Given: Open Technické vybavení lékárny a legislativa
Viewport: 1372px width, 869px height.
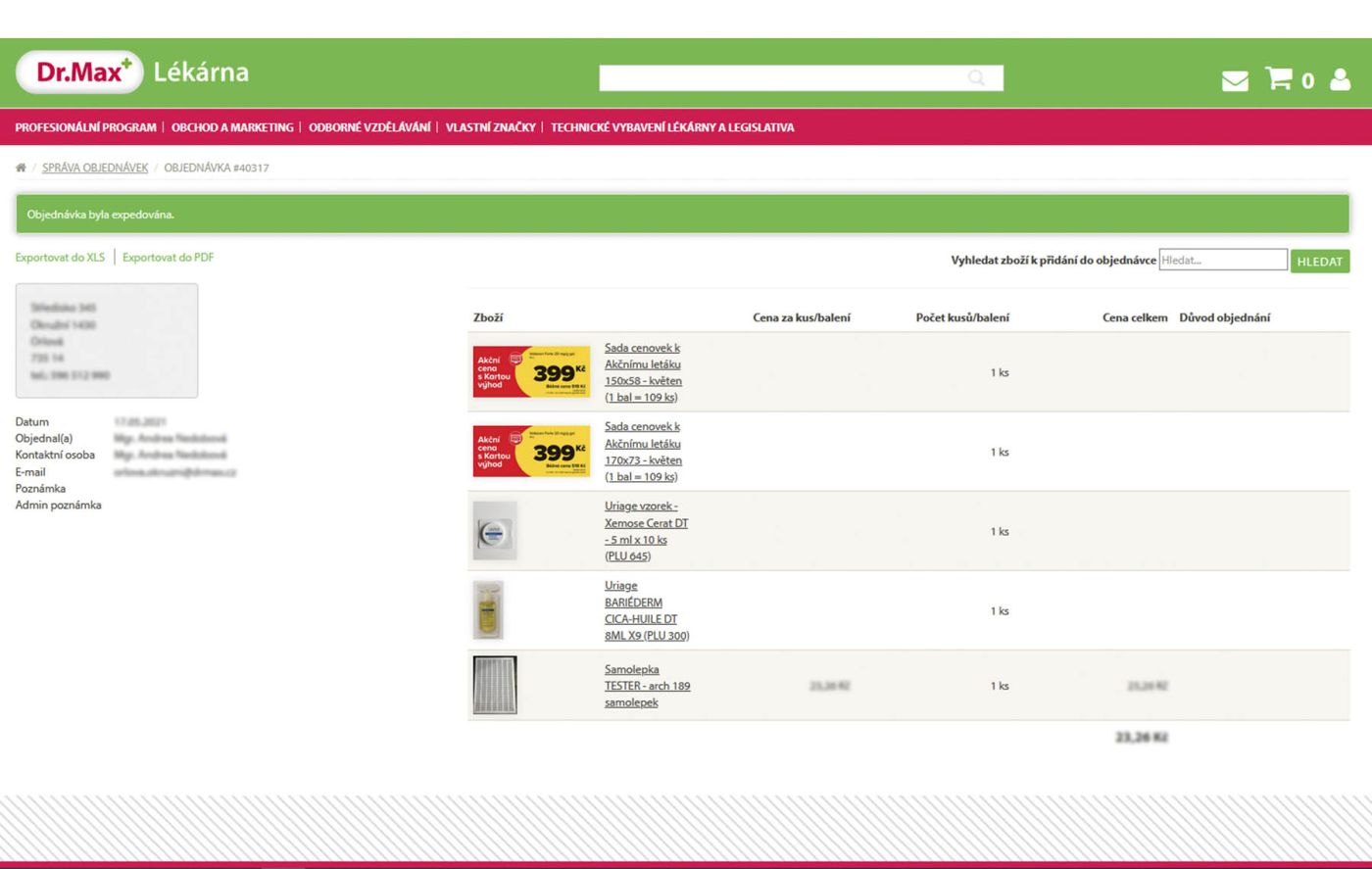Looking at the screenshot, I should [x=672, y=127].
